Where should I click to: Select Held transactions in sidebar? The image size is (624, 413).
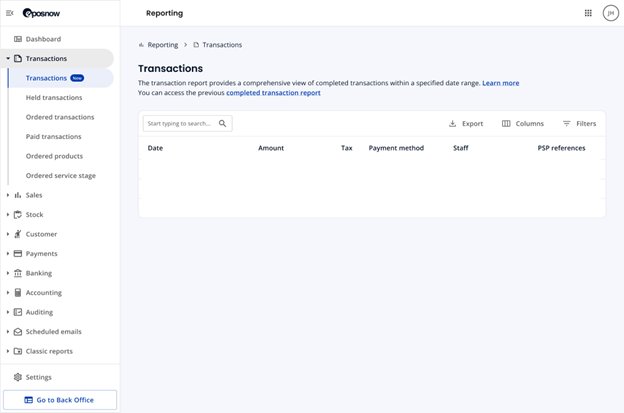pyautogui.click(x=54, y=97)
